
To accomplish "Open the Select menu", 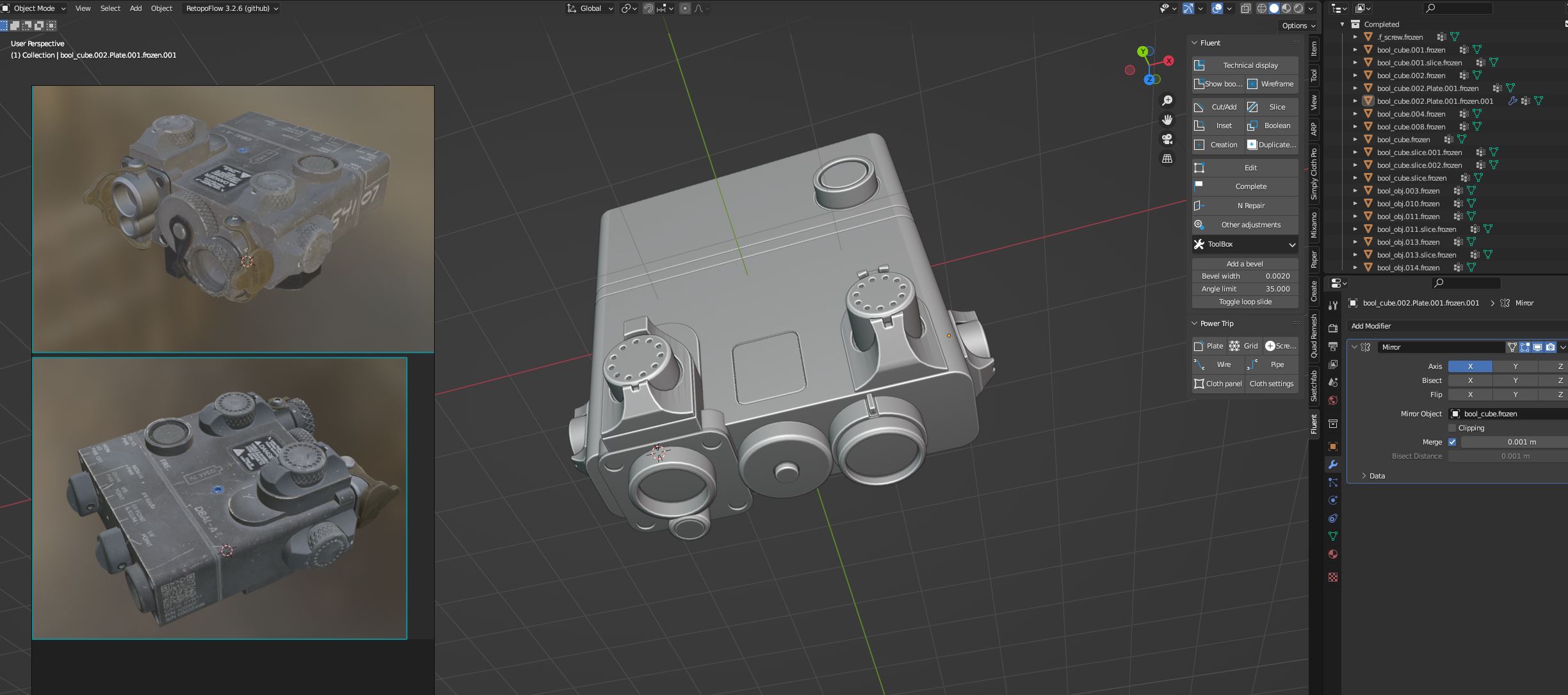I will click(x=110, y=8).
